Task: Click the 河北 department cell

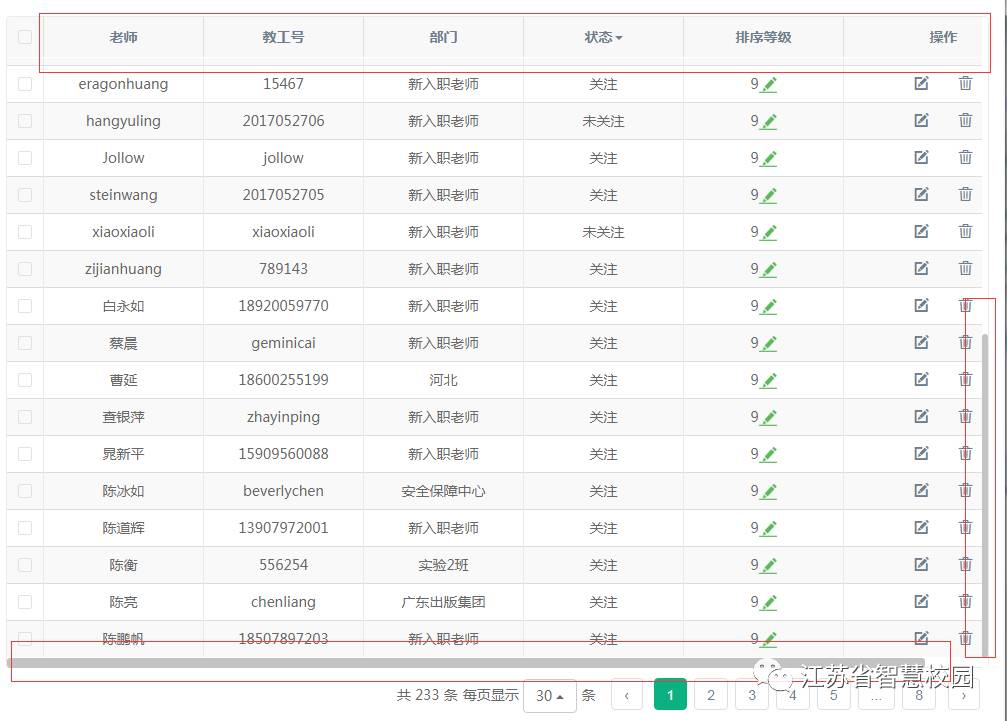Action: coord(443,380)
